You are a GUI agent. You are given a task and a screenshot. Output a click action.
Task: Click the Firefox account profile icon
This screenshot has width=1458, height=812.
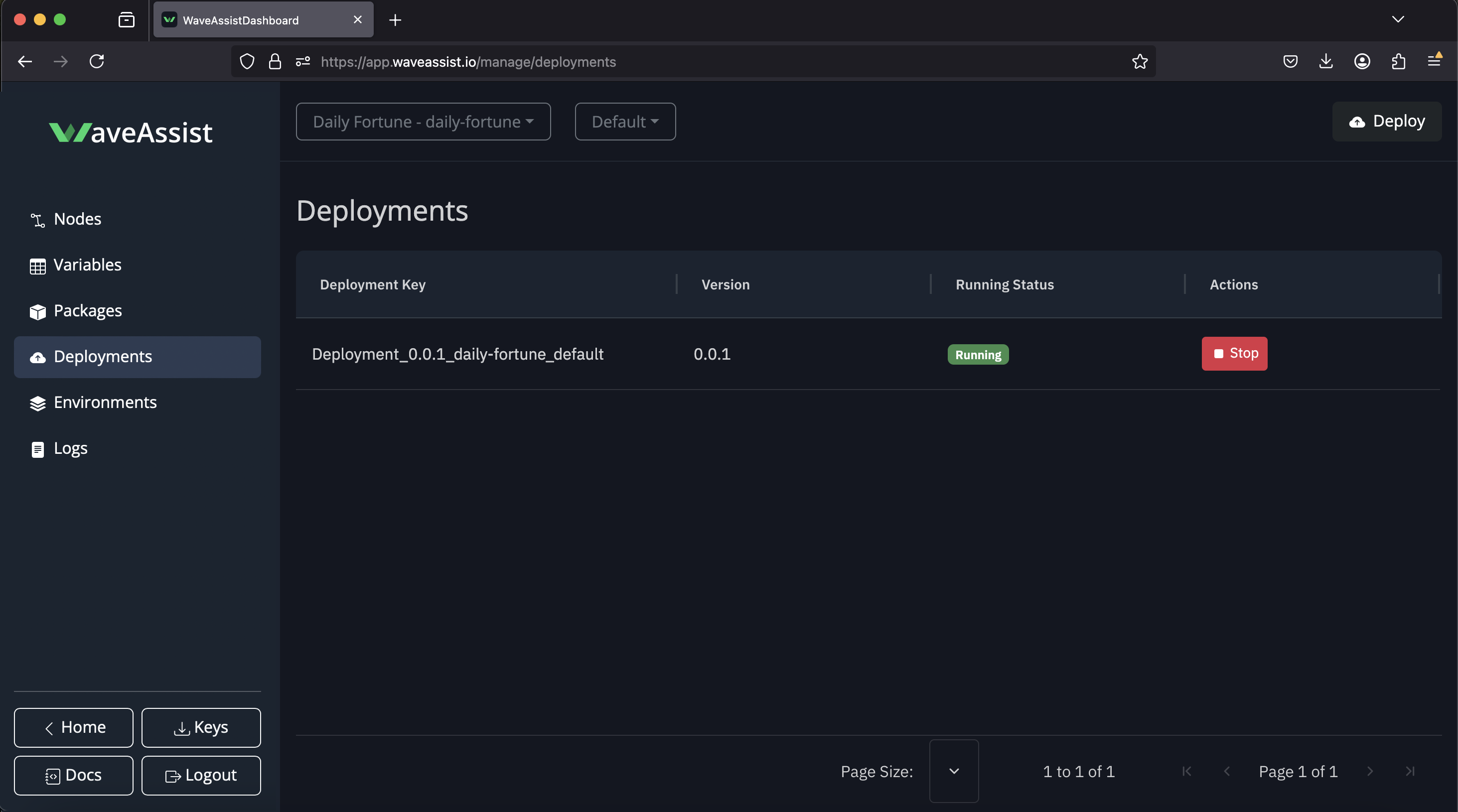tap(1362, 62)
